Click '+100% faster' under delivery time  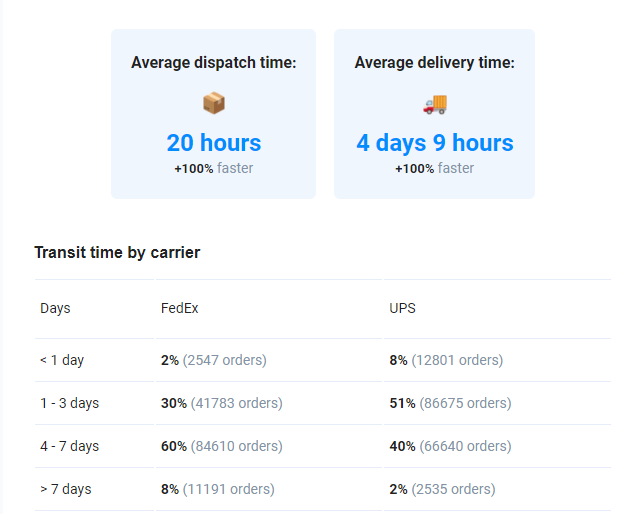tap(435, 168)
